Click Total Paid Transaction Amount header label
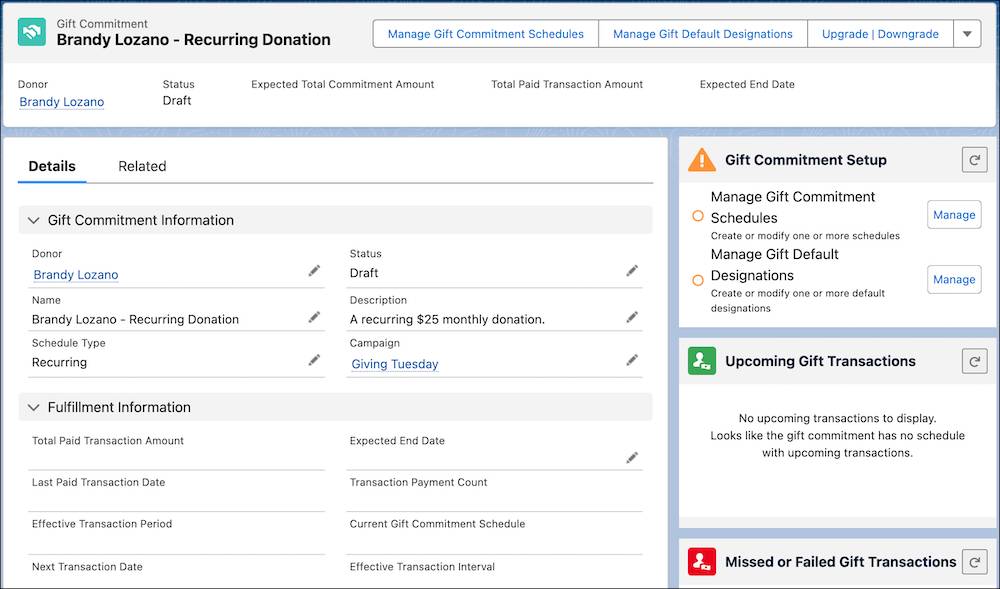The image size is (1000, 589). [x=567, y=84]
